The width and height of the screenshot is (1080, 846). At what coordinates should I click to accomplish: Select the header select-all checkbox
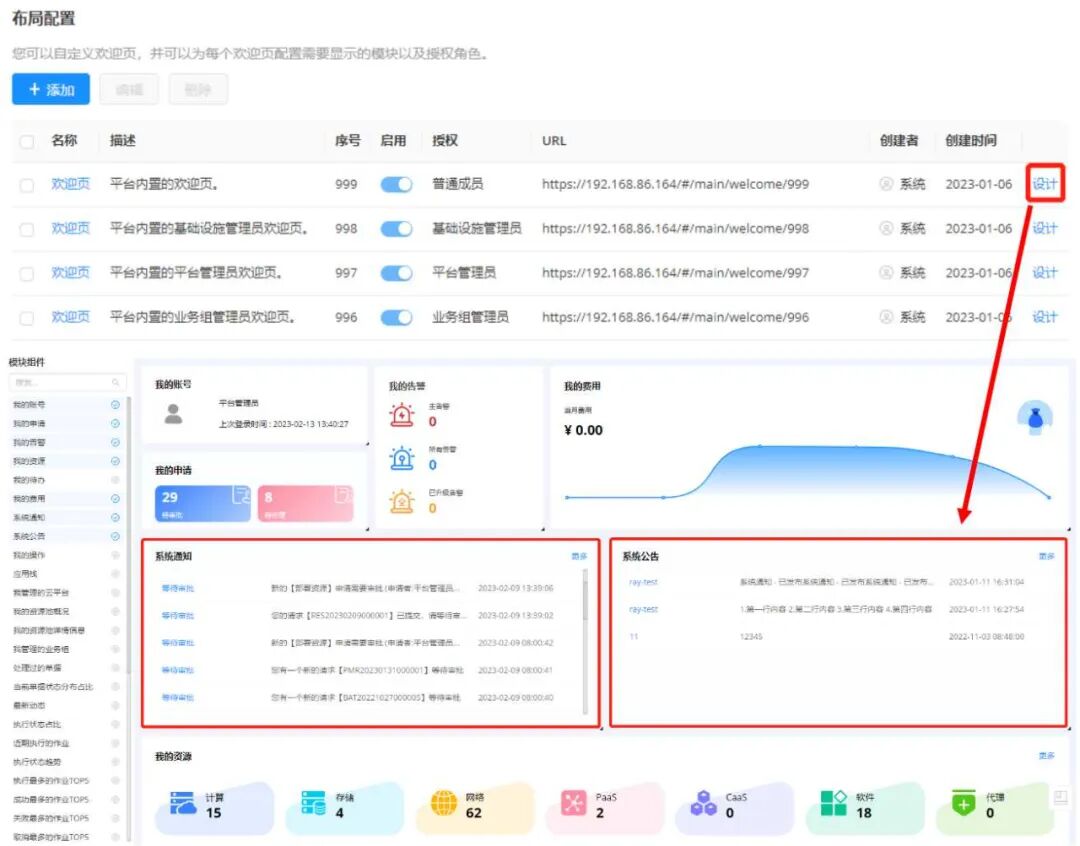click(x=28, y=141)
